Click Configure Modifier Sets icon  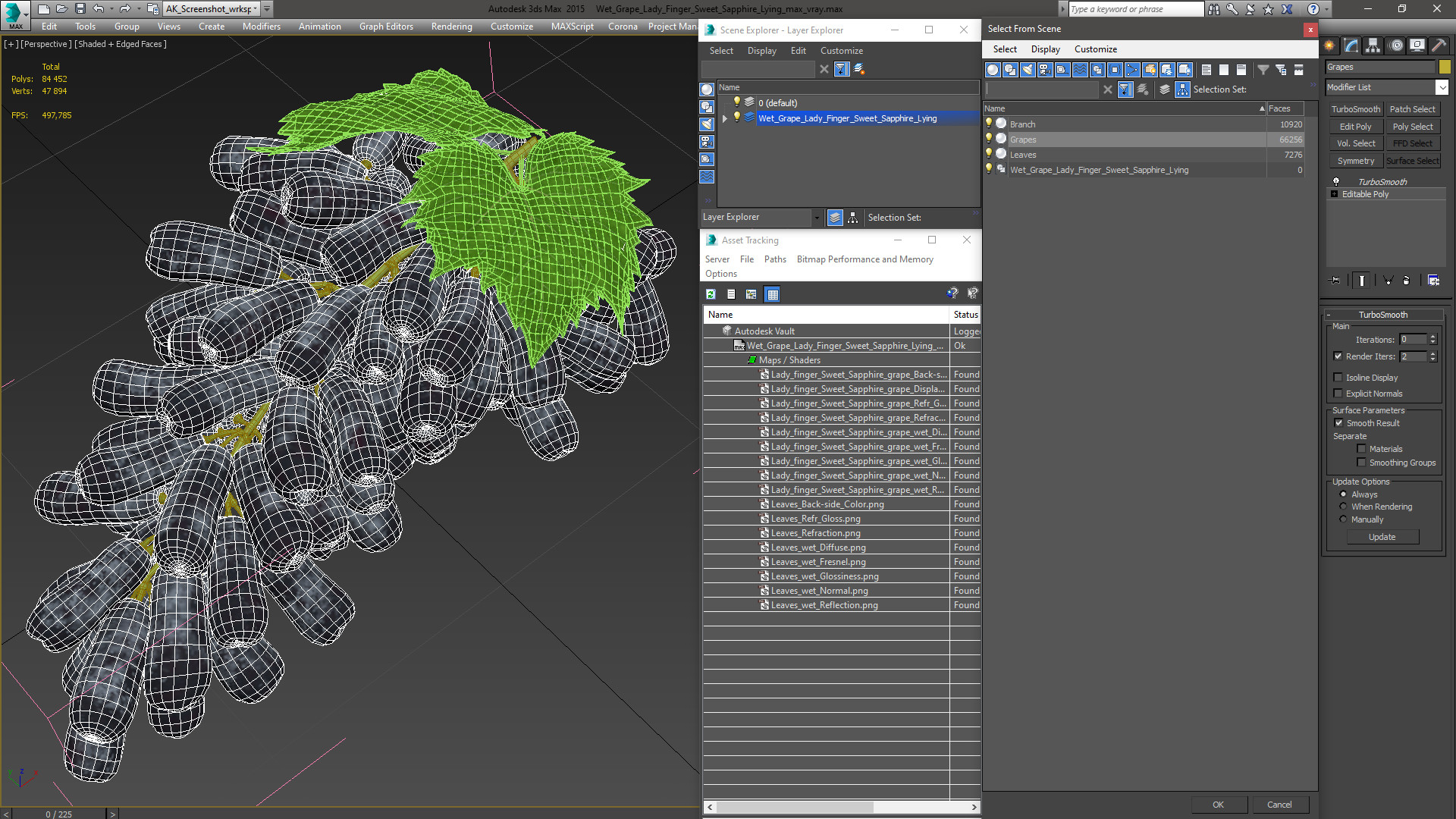1433,281
